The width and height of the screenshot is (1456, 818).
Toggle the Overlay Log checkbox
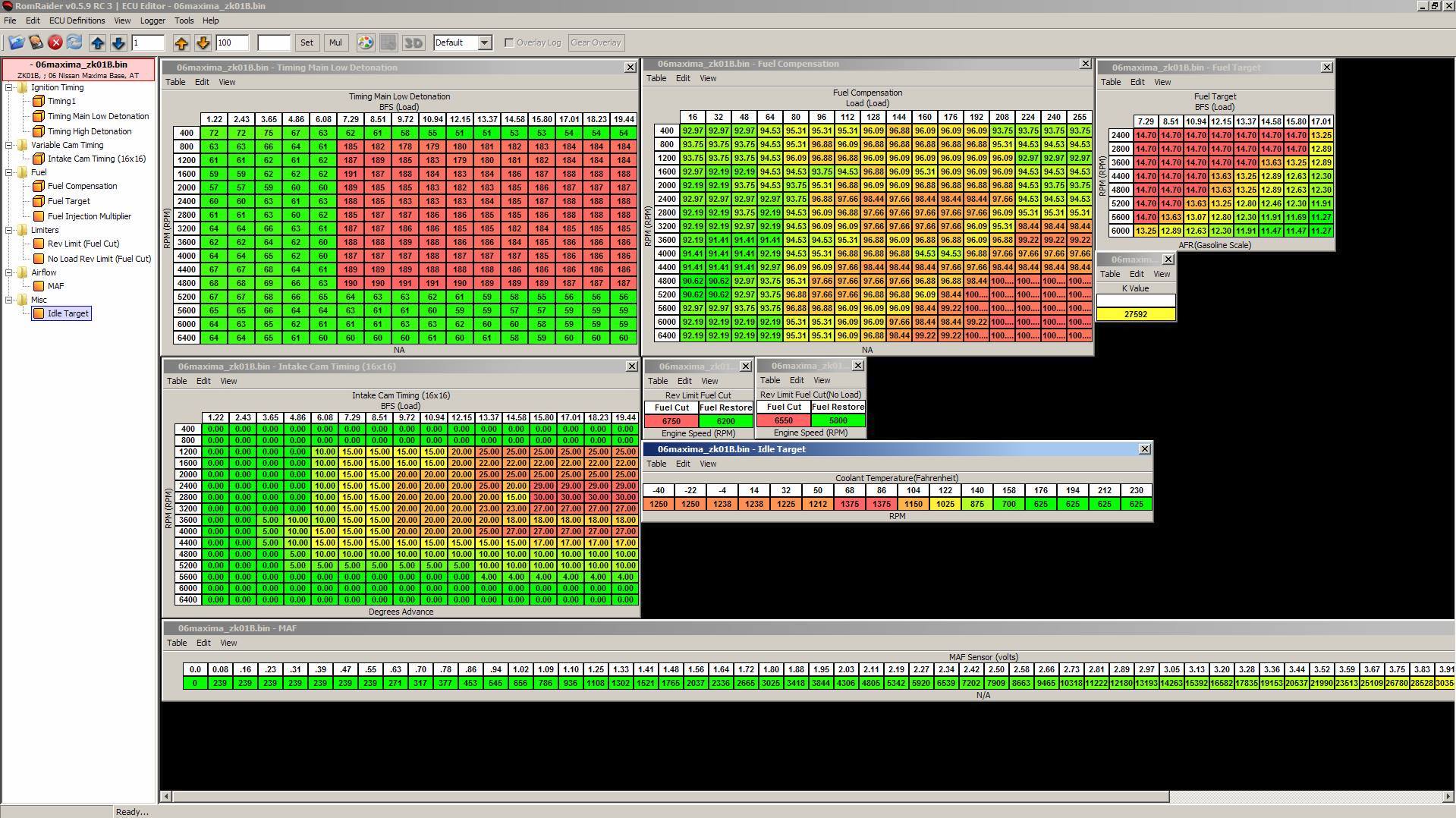pos(509,42)
